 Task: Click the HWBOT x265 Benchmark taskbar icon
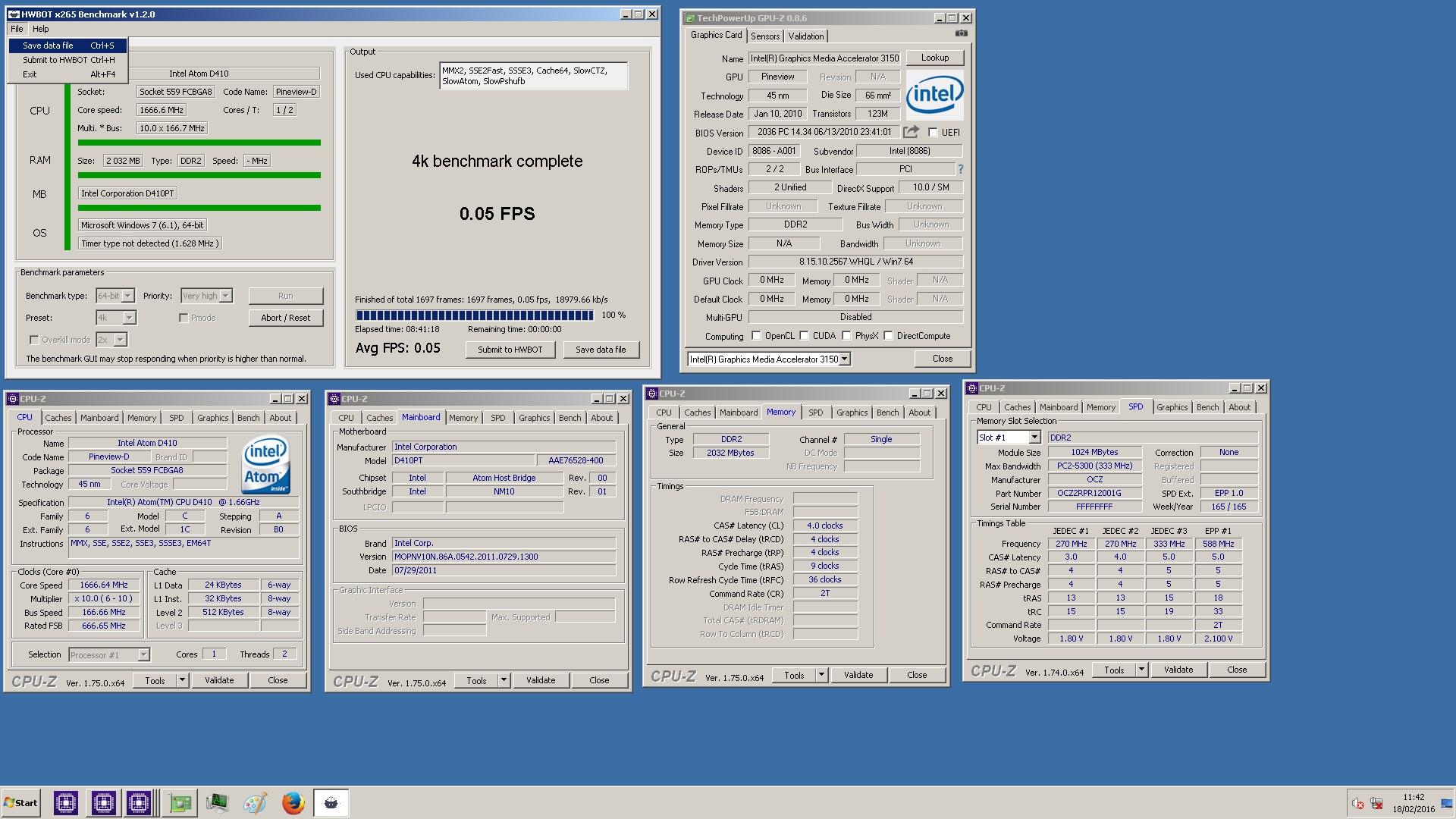point(331,802)
